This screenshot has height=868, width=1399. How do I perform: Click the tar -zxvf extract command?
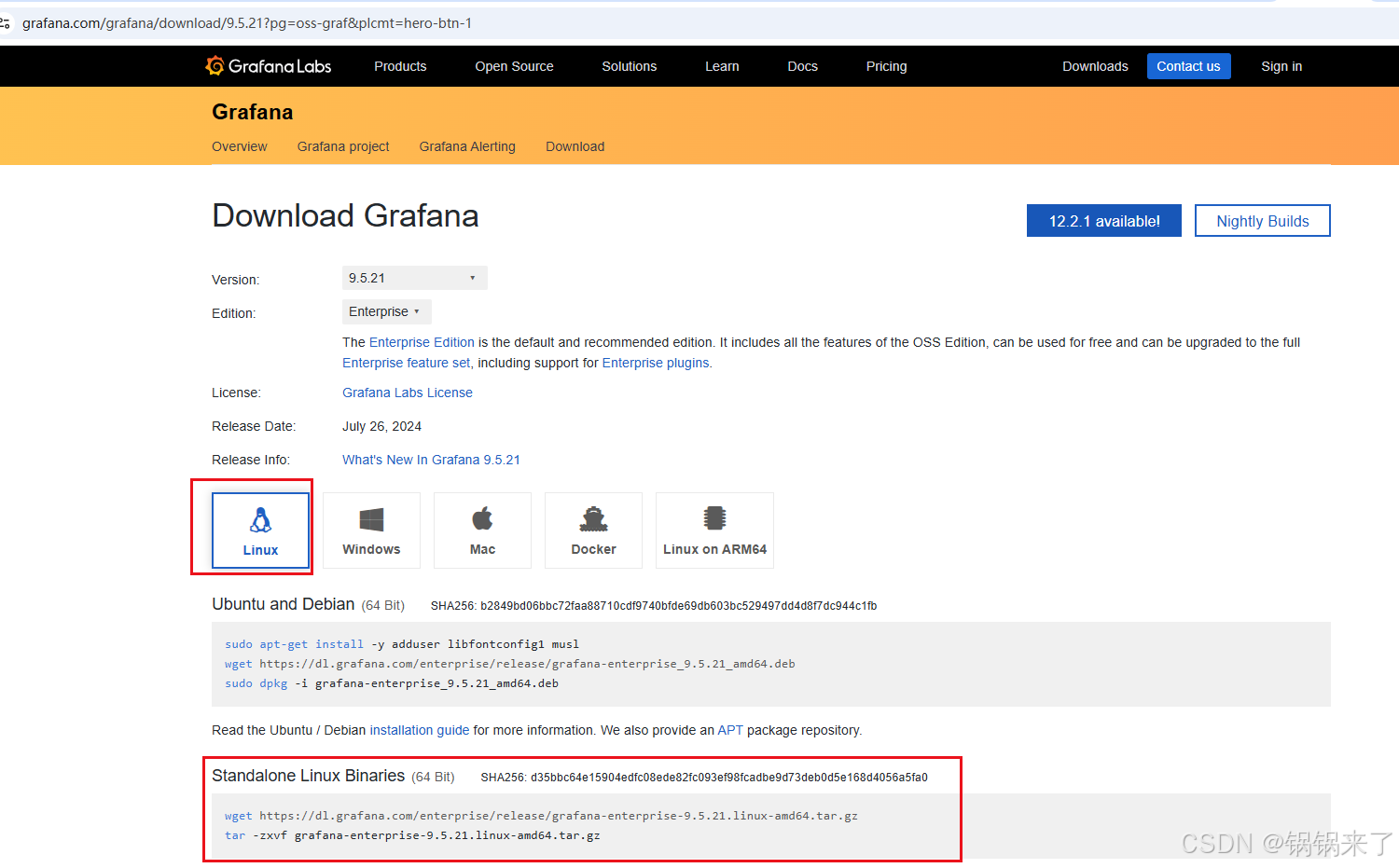tap(412, 835)
